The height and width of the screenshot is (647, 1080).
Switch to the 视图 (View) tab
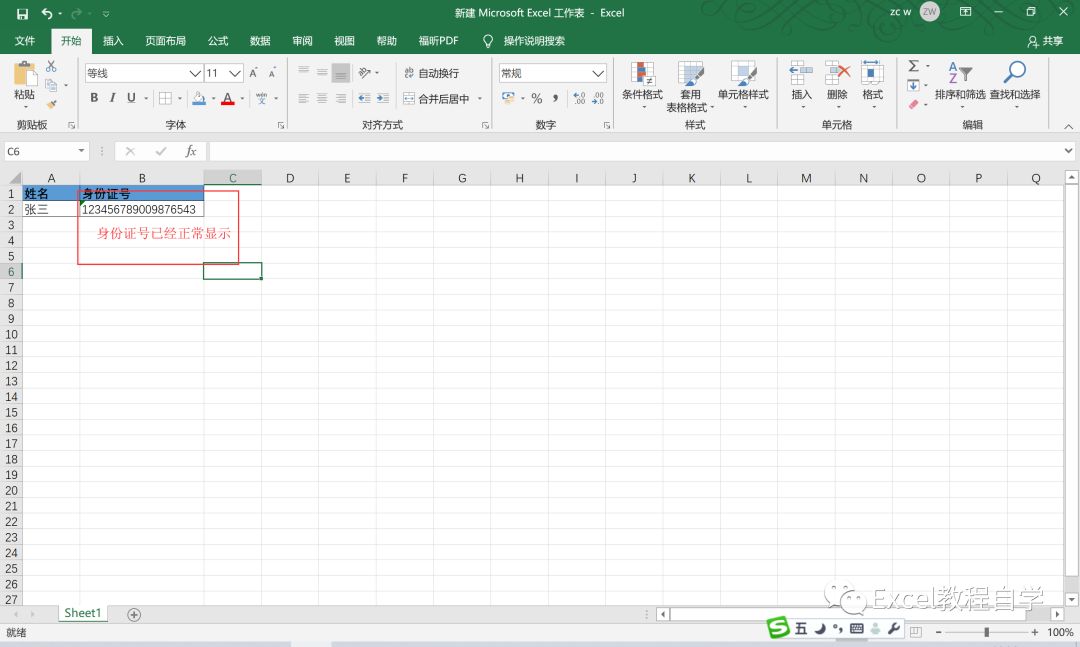[x=344, y=41]
